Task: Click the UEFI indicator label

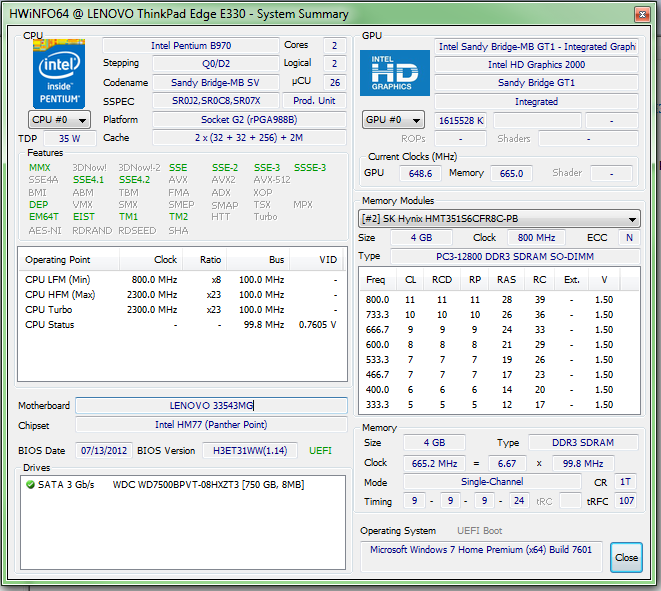Action: (x=320, y=451)
